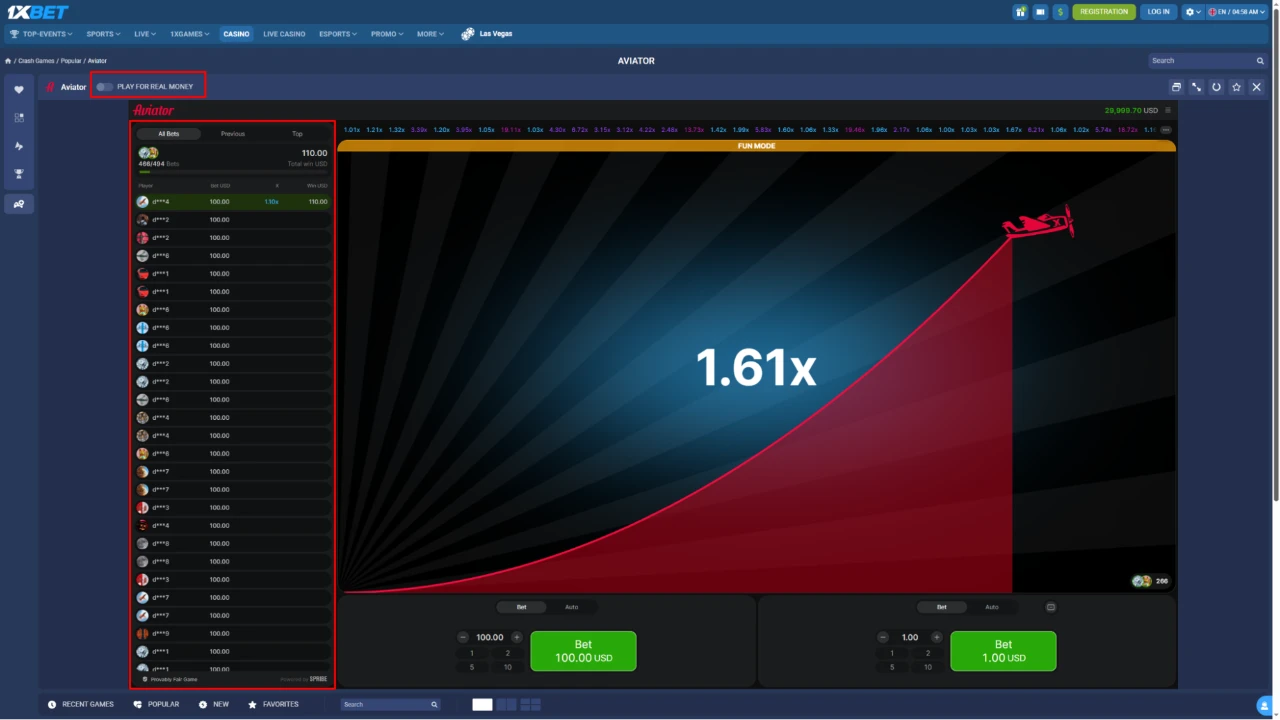Add Aviator to favorites with star icon
This screenshot has height=720, width=1280.
pos(1236,87)
